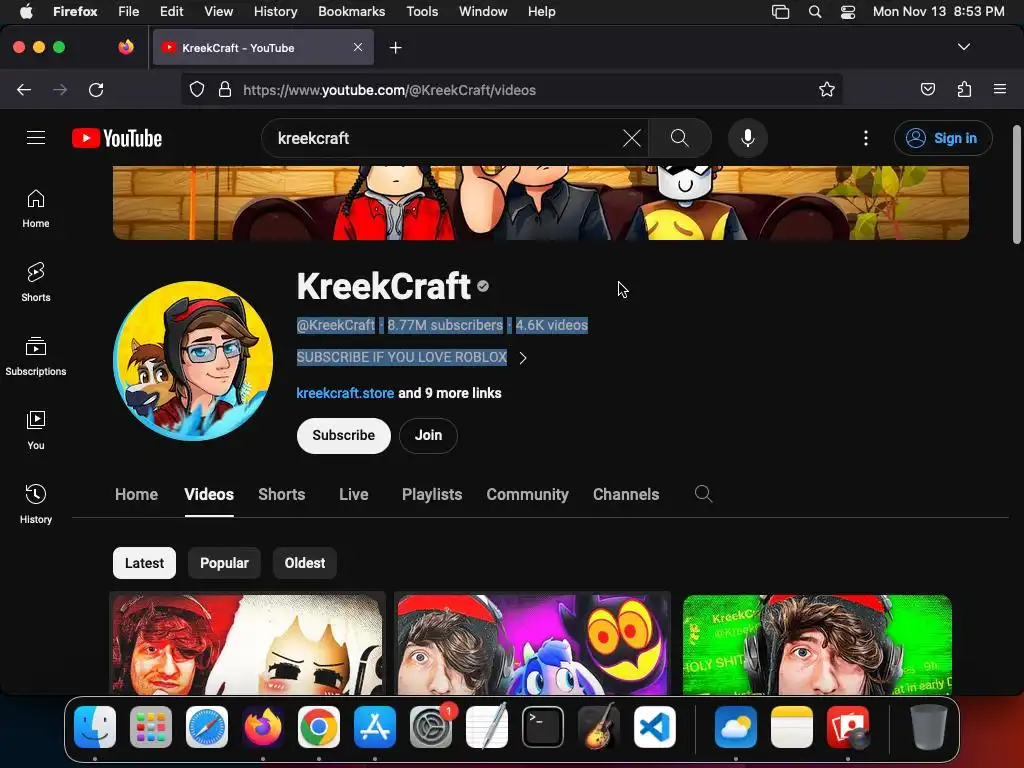This screenshot has height=768, width=1024.
Task: Click the page vertical scrollbar thumb
Action: [x=1017, y=184]
